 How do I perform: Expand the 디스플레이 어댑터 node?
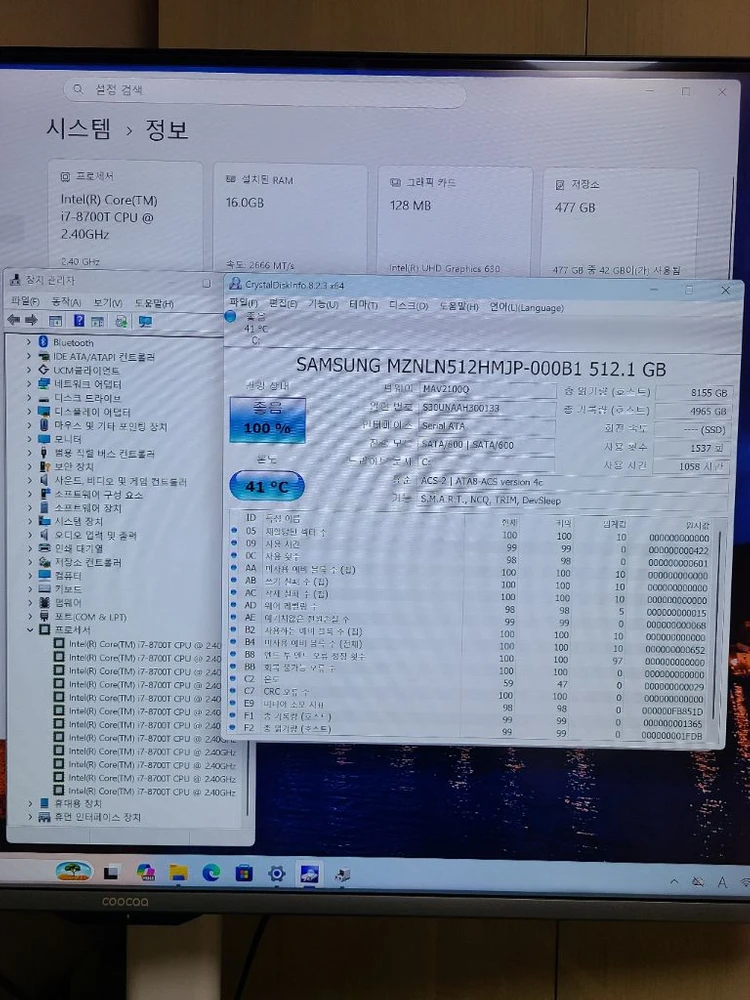29,412
